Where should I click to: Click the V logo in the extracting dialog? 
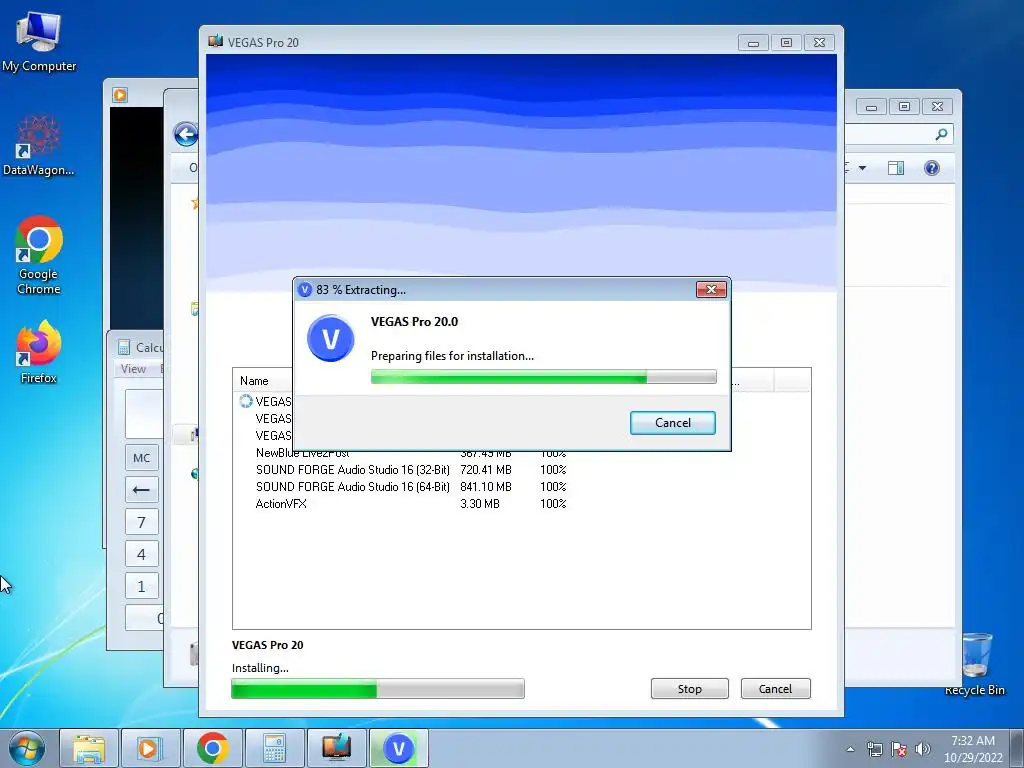[330, 338]
